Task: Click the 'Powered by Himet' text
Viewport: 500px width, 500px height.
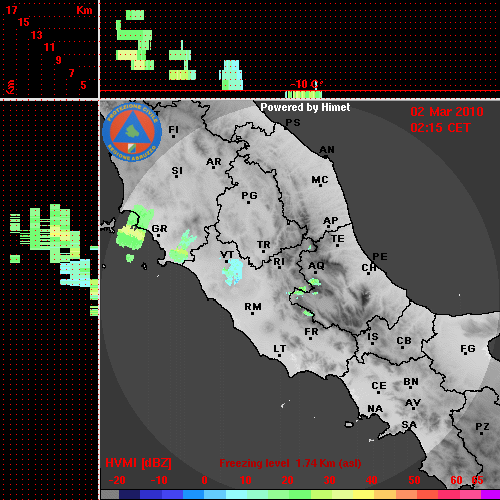Action: point(305,107)
